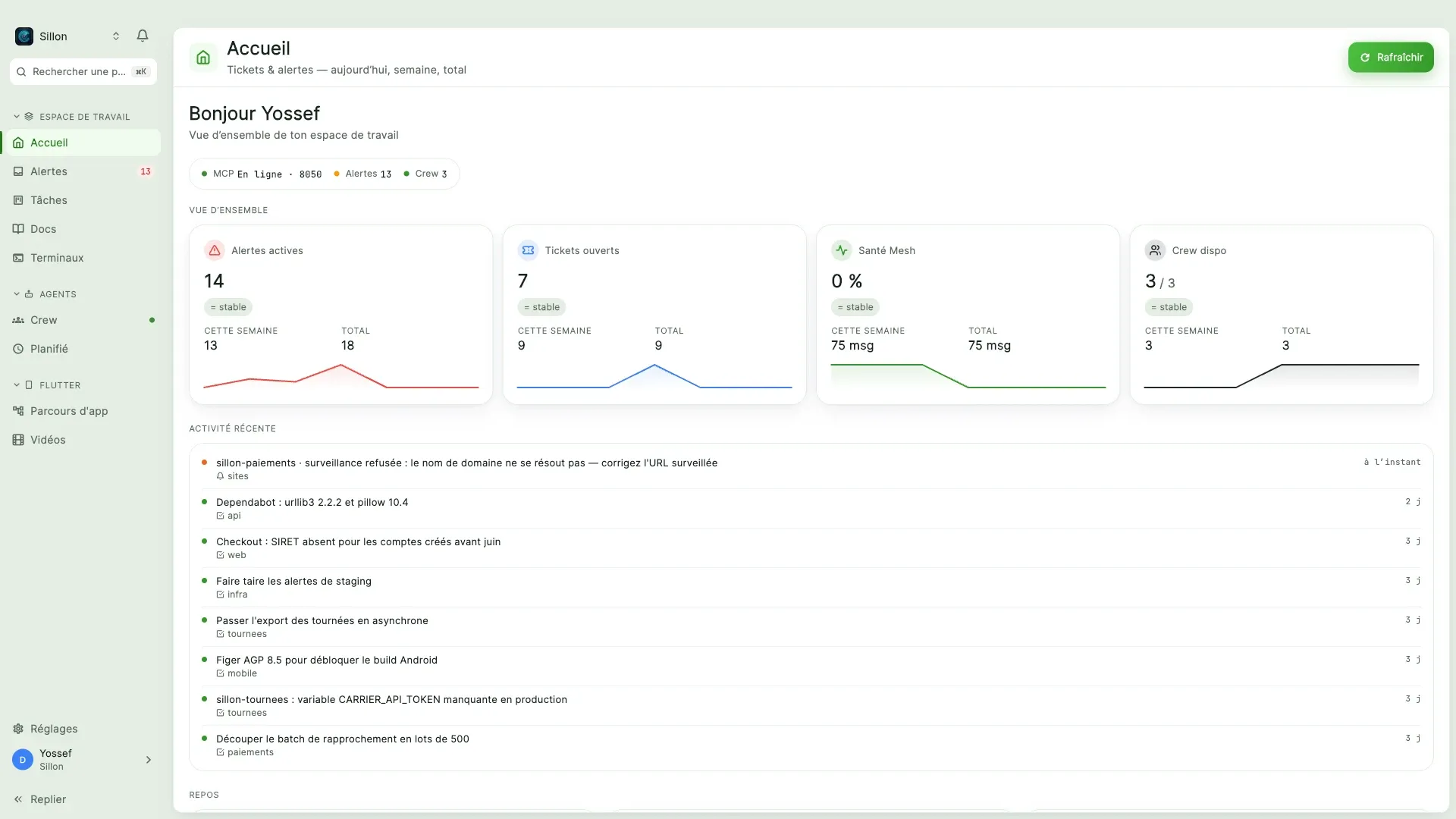This screenshot has width=1456, height=819.
Task: Click the notifications bell icon
Action: point(143,36)
